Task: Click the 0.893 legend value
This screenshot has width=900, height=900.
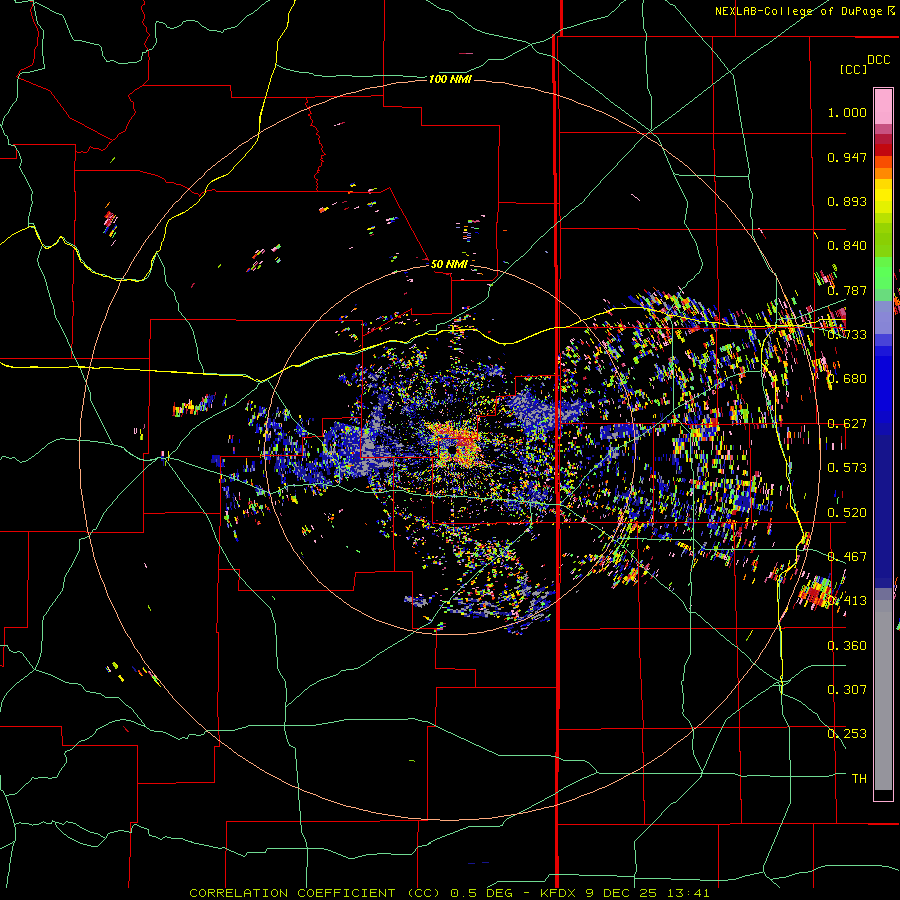Action: tap(847, 201)
